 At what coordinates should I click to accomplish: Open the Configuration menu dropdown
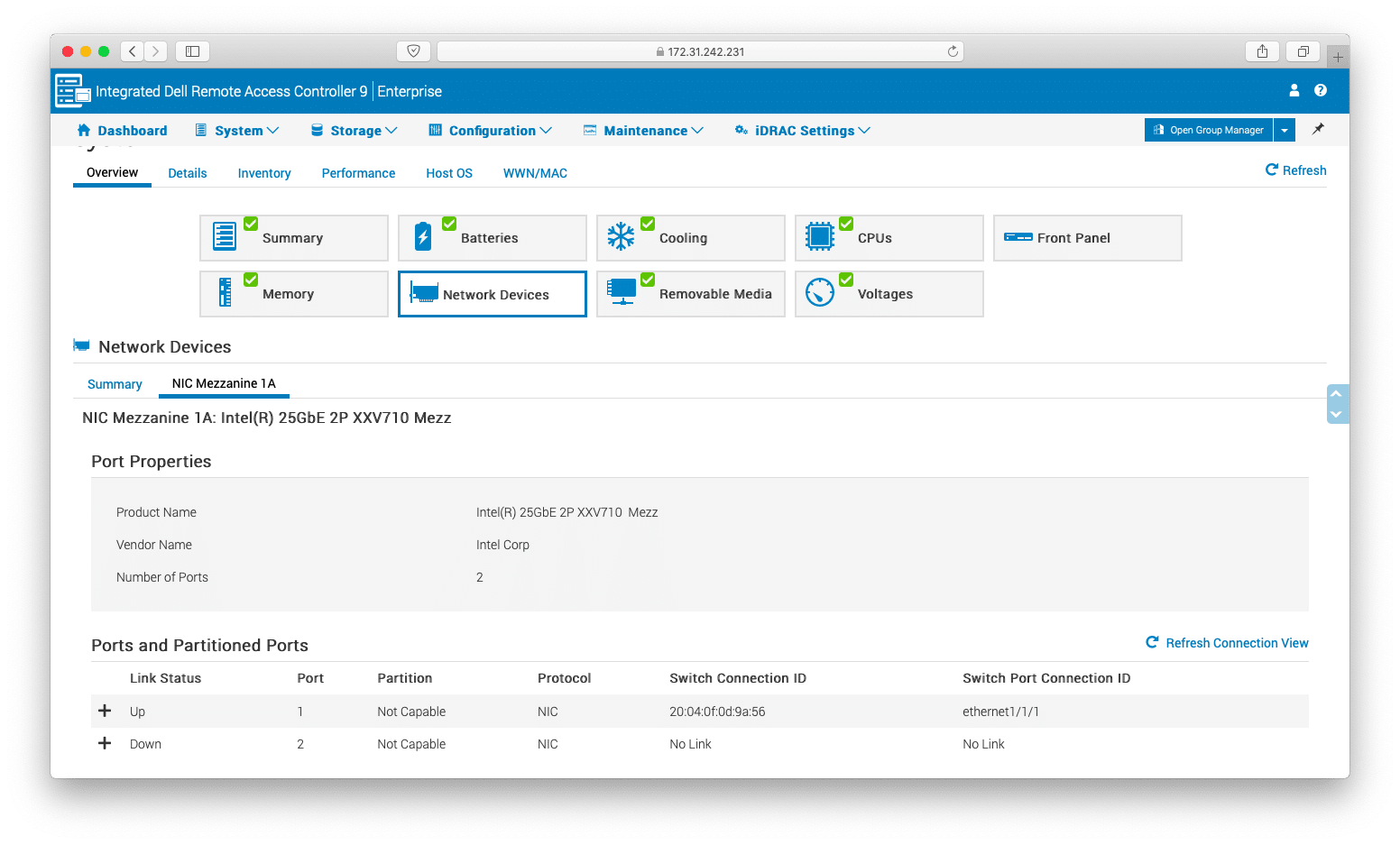pyautogui.click(x=491, y=131)
